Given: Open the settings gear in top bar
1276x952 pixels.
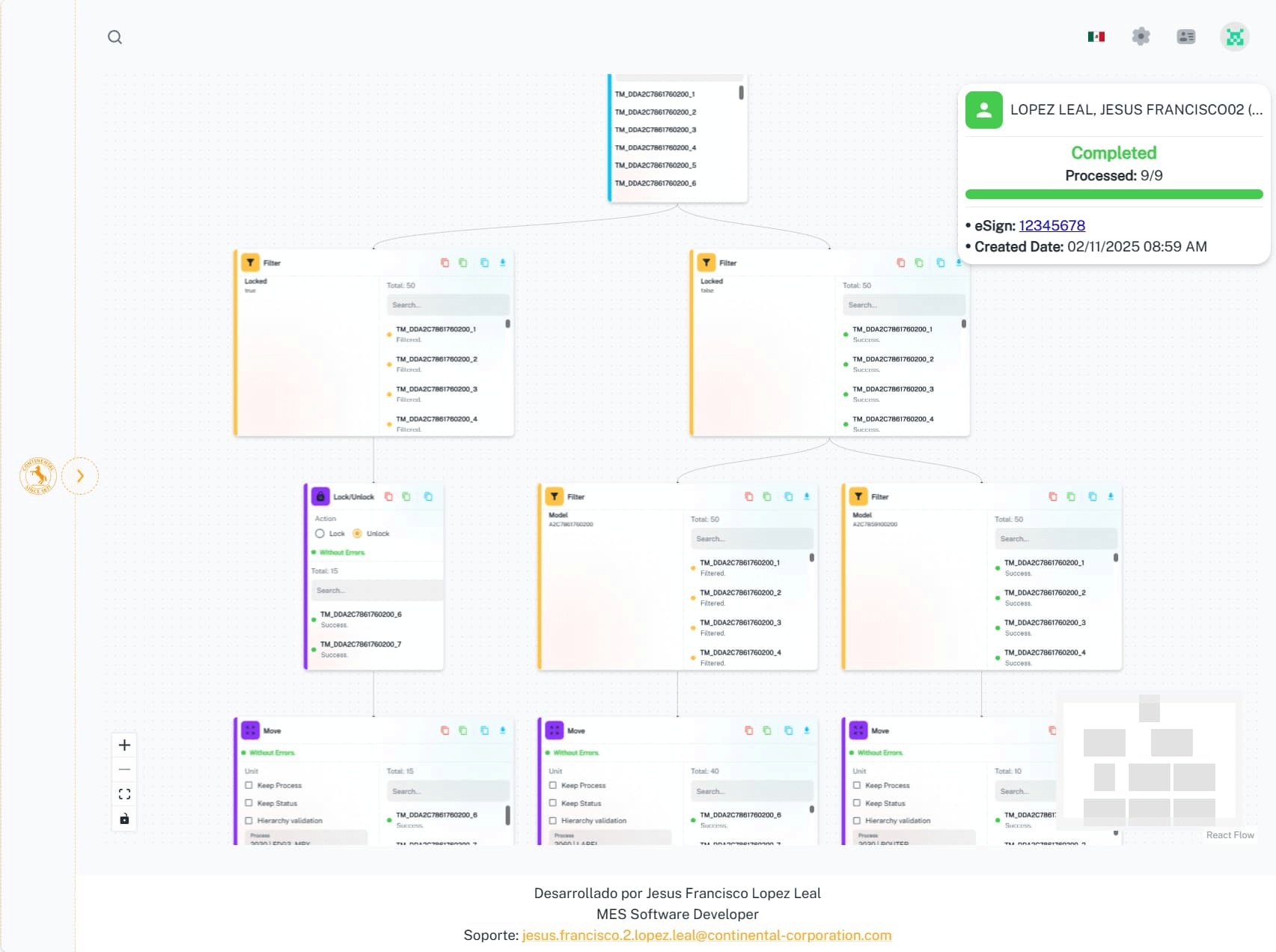Looking at the screenshot, I should click(x=1141, y=37).
